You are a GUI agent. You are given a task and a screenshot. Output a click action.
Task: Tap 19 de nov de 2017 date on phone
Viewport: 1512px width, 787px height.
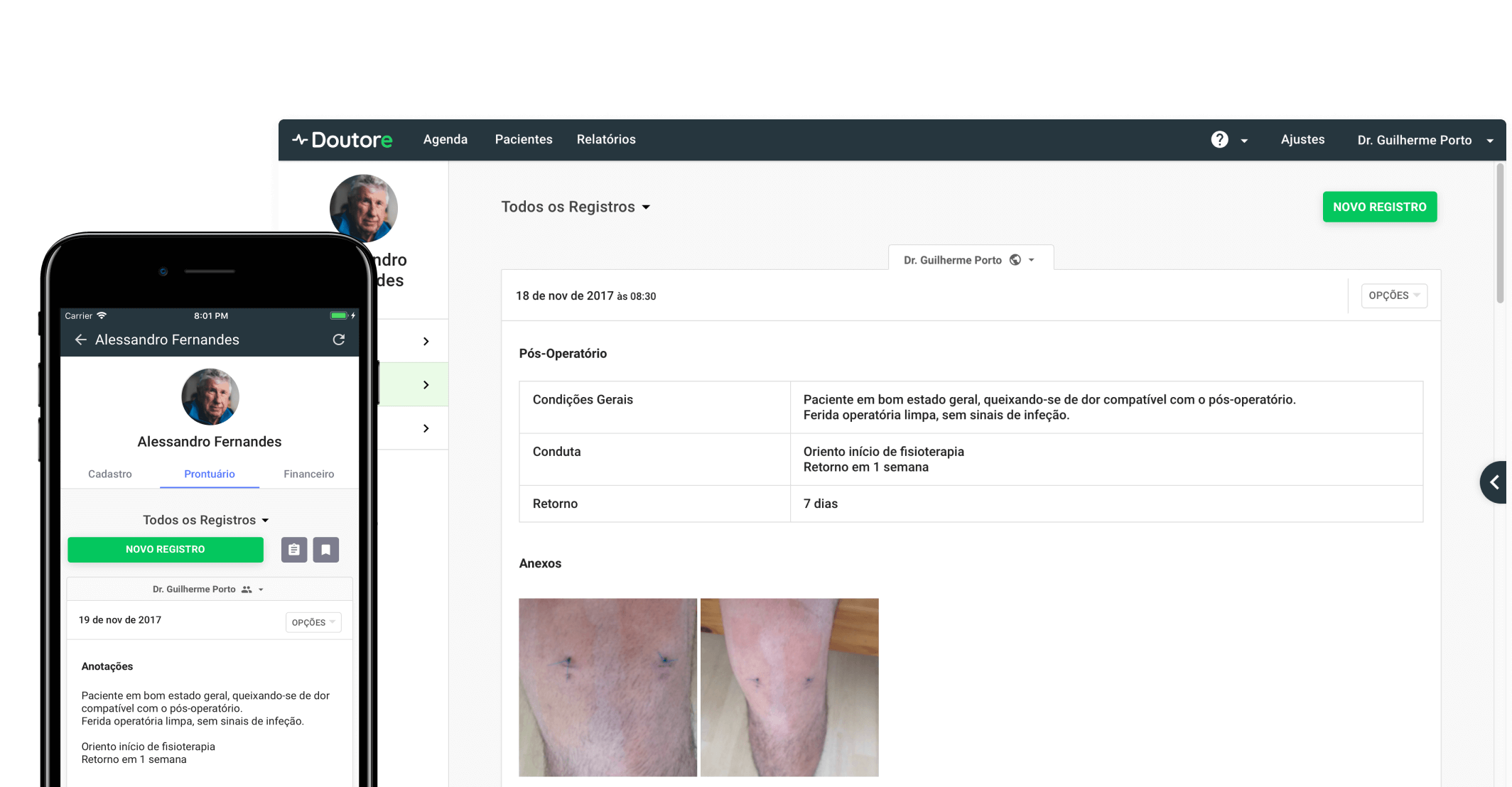(x=120, y=620)
